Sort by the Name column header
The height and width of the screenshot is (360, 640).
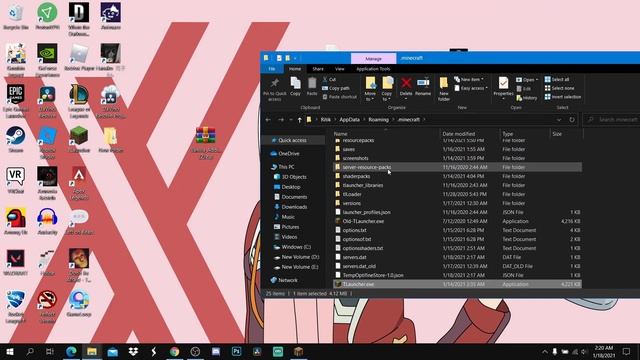[340, 134]
